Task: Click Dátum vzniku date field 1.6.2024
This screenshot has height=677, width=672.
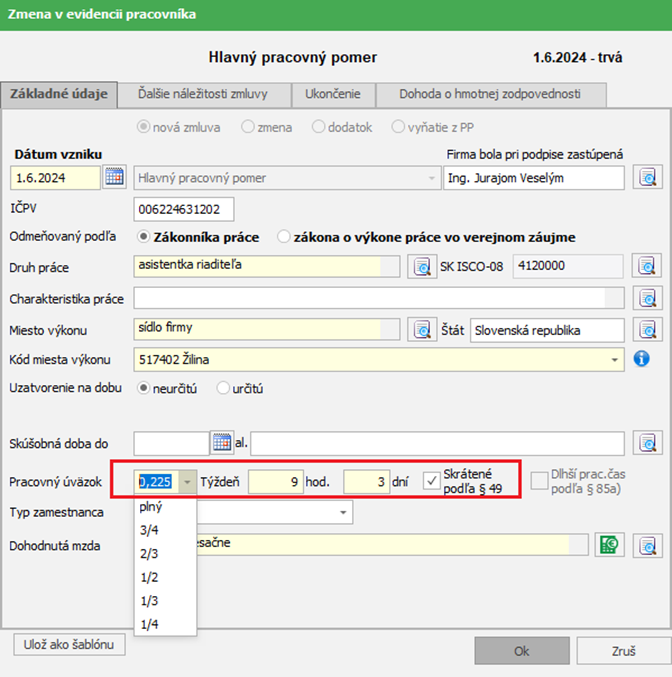Action: point(55,178)
